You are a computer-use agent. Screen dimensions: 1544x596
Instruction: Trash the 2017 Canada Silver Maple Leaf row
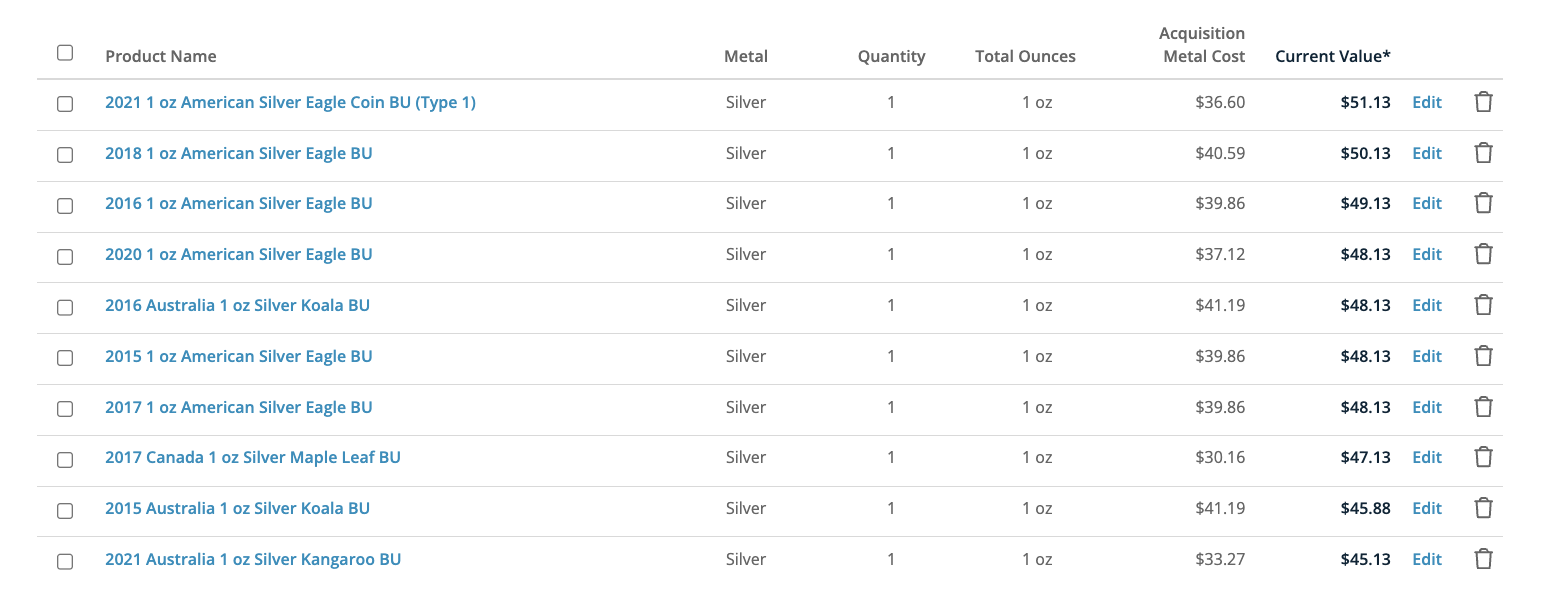pyautogui.click(x=1483, y=457)
